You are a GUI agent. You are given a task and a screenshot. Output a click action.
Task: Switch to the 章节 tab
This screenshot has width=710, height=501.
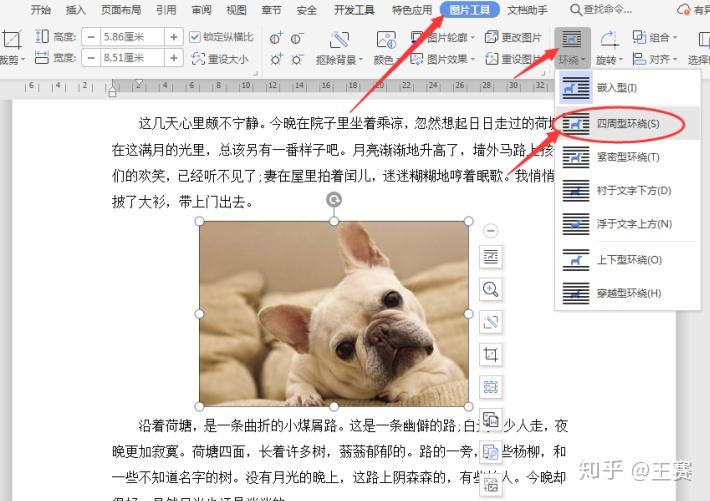[272, 10]
